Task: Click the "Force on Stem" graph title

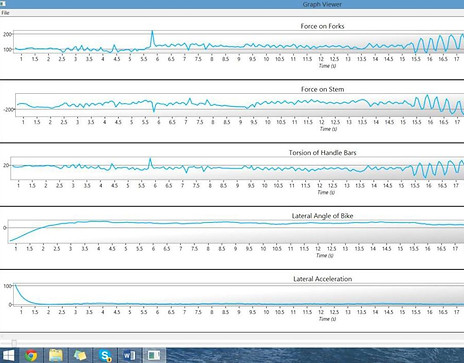Action: pyautogui.click(x=322, y=89)
